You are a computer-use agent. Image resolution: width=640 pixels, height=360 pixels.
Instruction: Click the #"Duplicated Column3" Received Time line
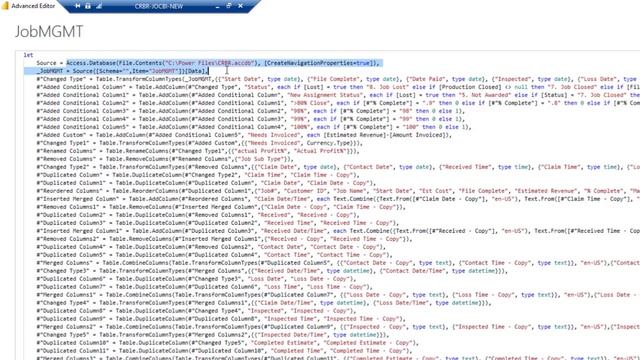pos(218,223)
